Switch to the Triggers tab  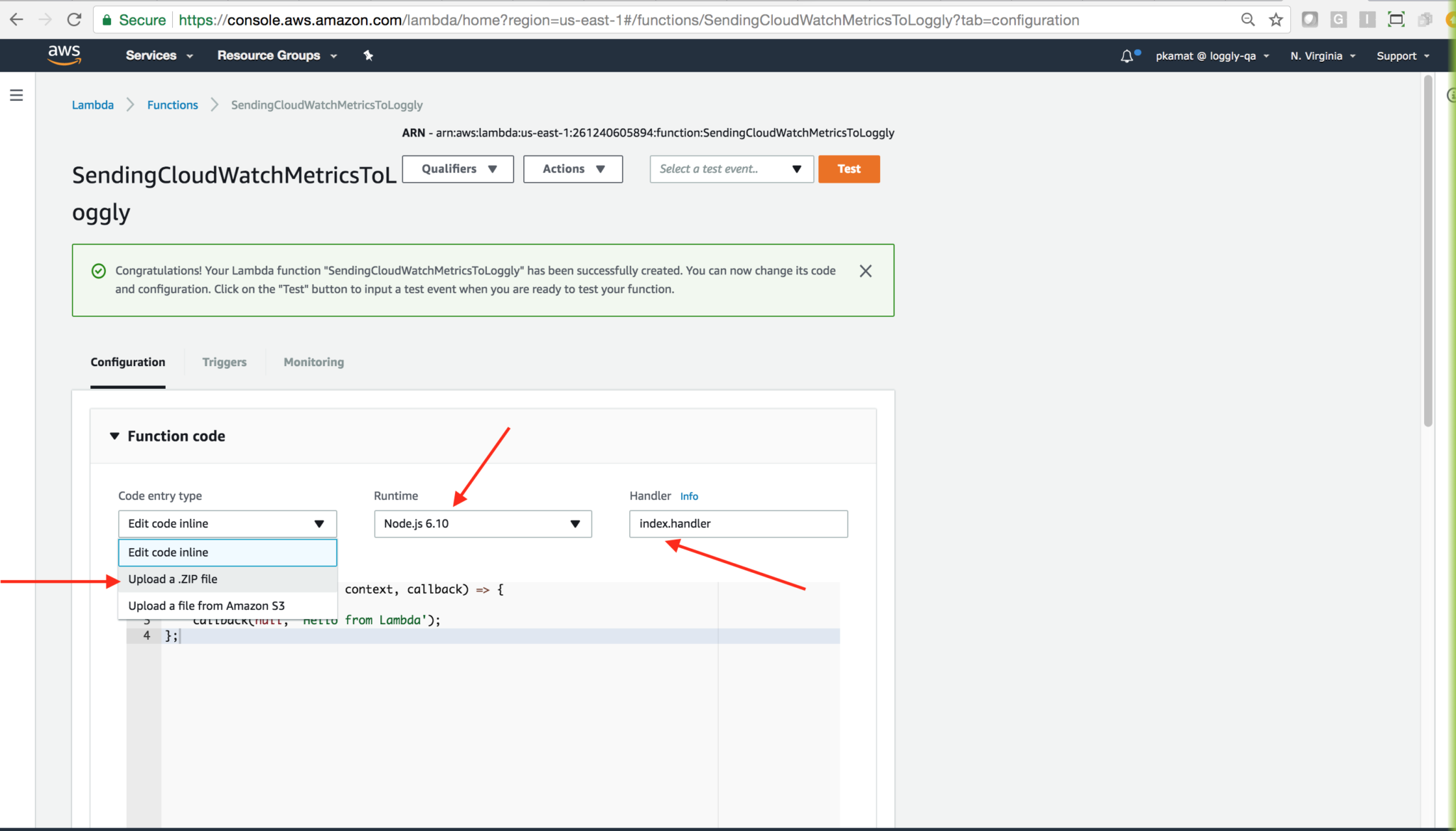[224, 362]
